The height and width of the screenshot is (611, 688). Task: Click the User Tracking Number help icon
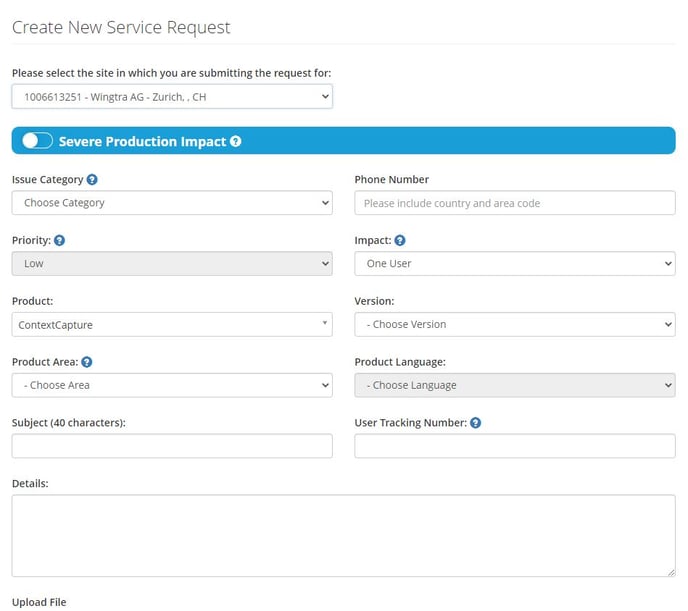pos(475,423)
